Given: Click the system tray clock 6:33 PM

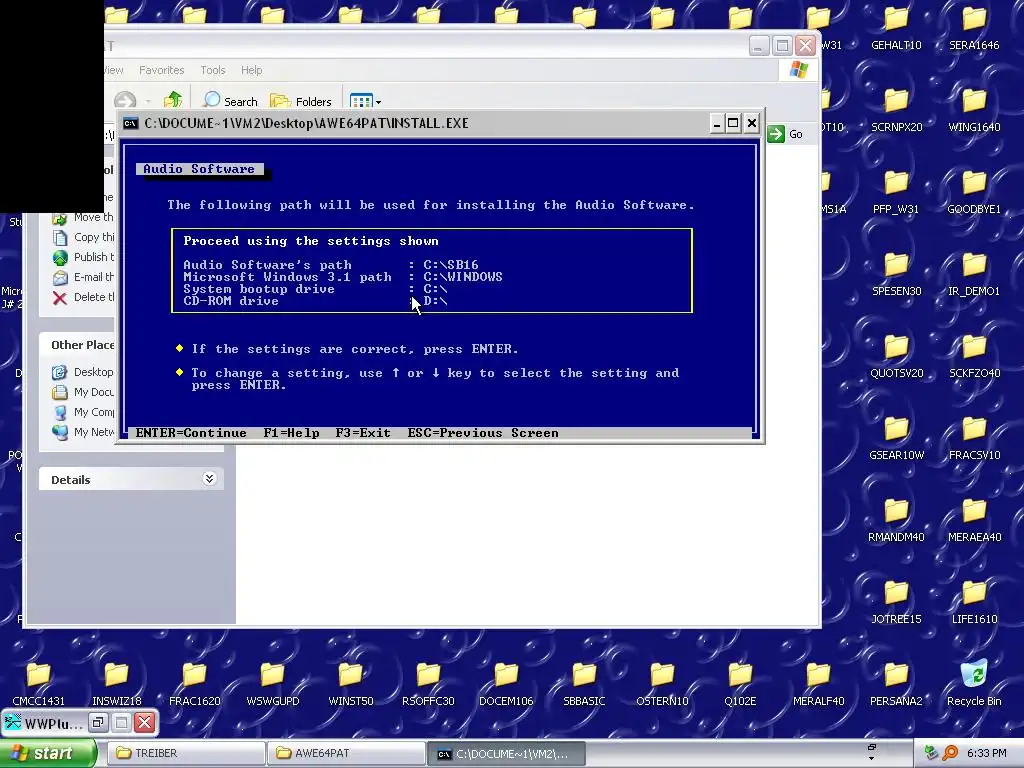Looking at the screenshot, I should point(986,753).
